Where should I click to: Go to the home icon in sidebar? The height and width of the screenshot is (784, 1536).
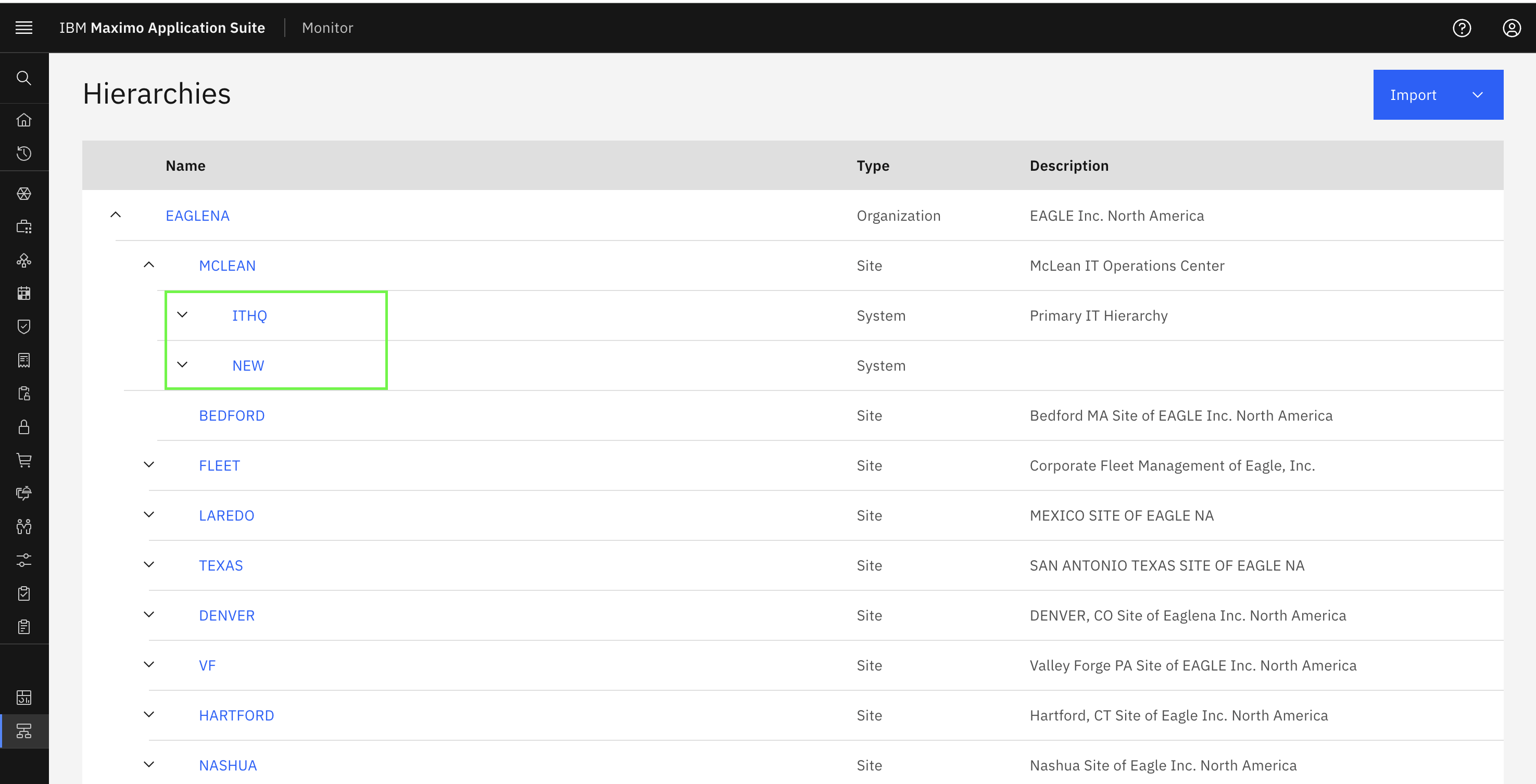point(24,120)
